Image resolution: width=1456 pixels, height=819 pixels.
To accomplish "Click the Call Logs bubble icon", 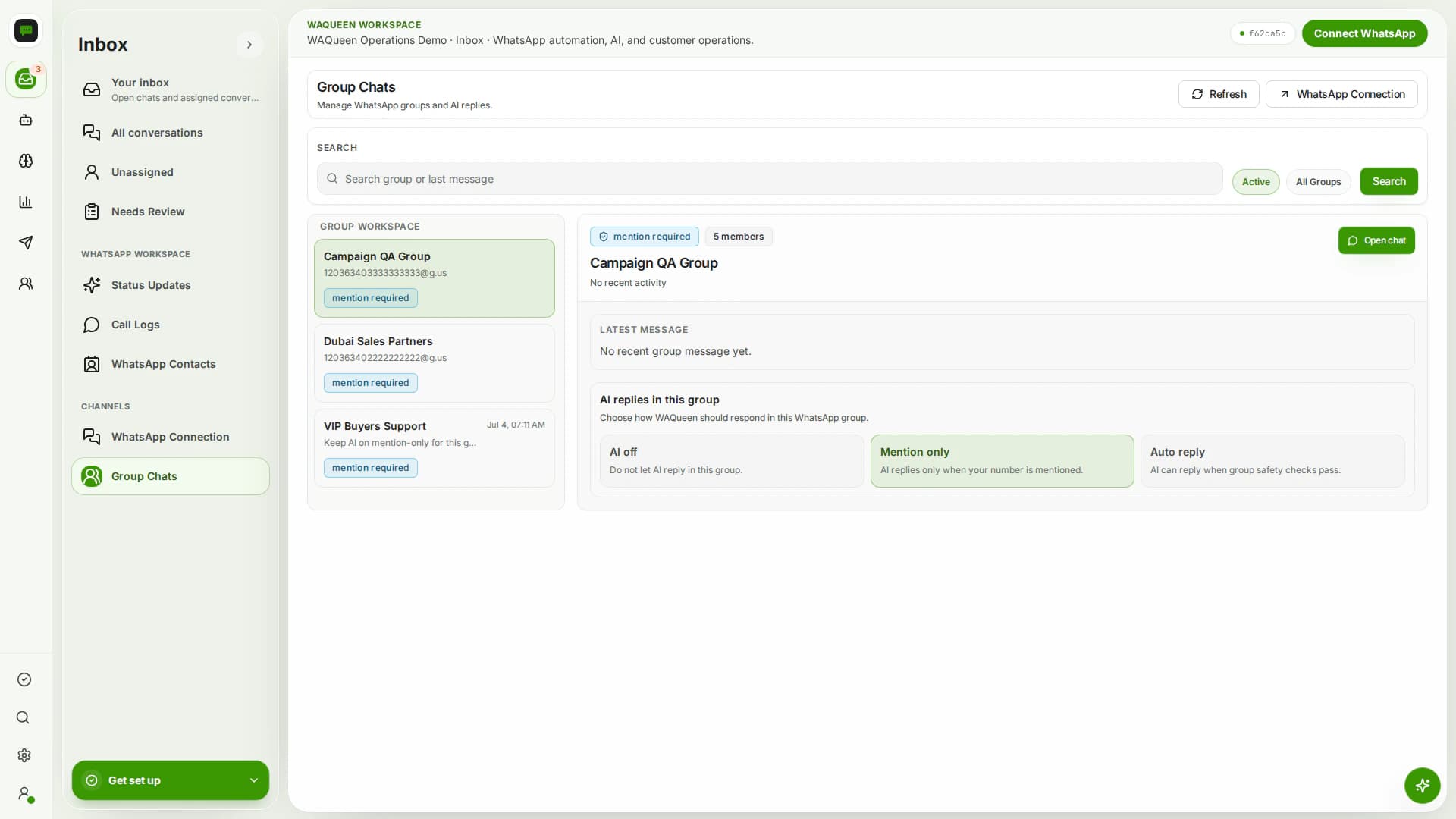I will point(92,325).
